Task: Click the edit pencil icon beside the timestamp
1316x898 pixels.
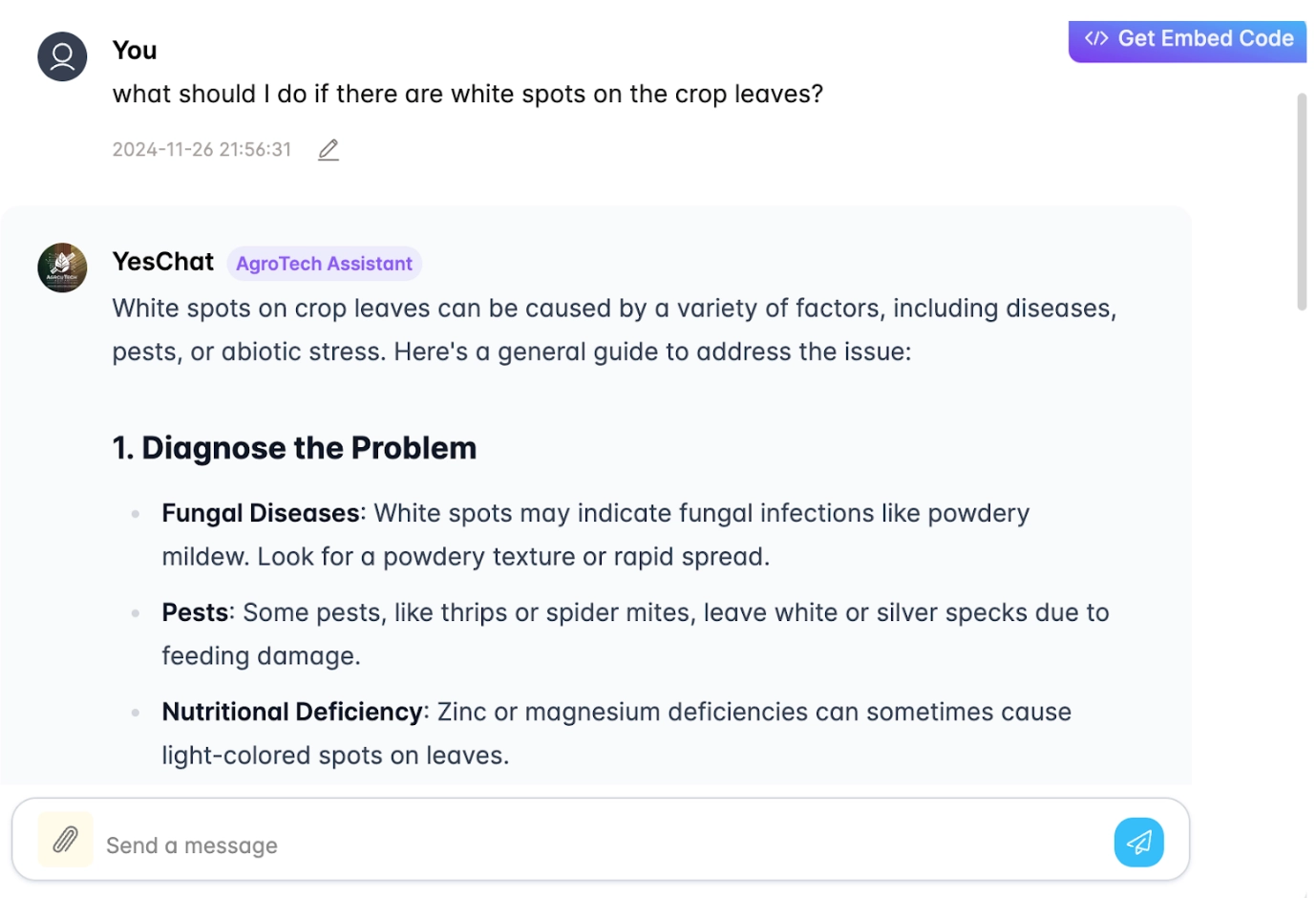Action: [x=329, y=150]
